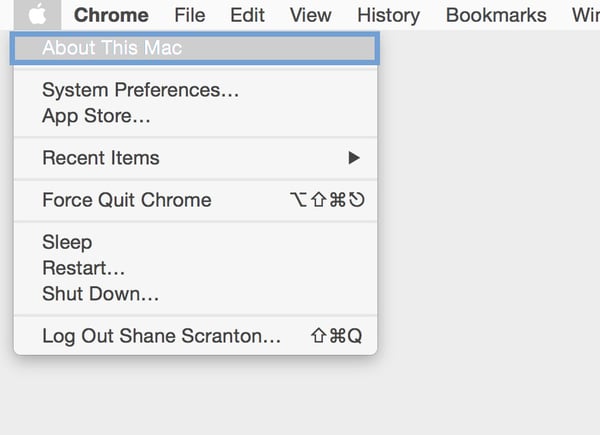Viewport: 600px width, 435px height.
Task: Select Shut Down…
Action: (195, 294)
